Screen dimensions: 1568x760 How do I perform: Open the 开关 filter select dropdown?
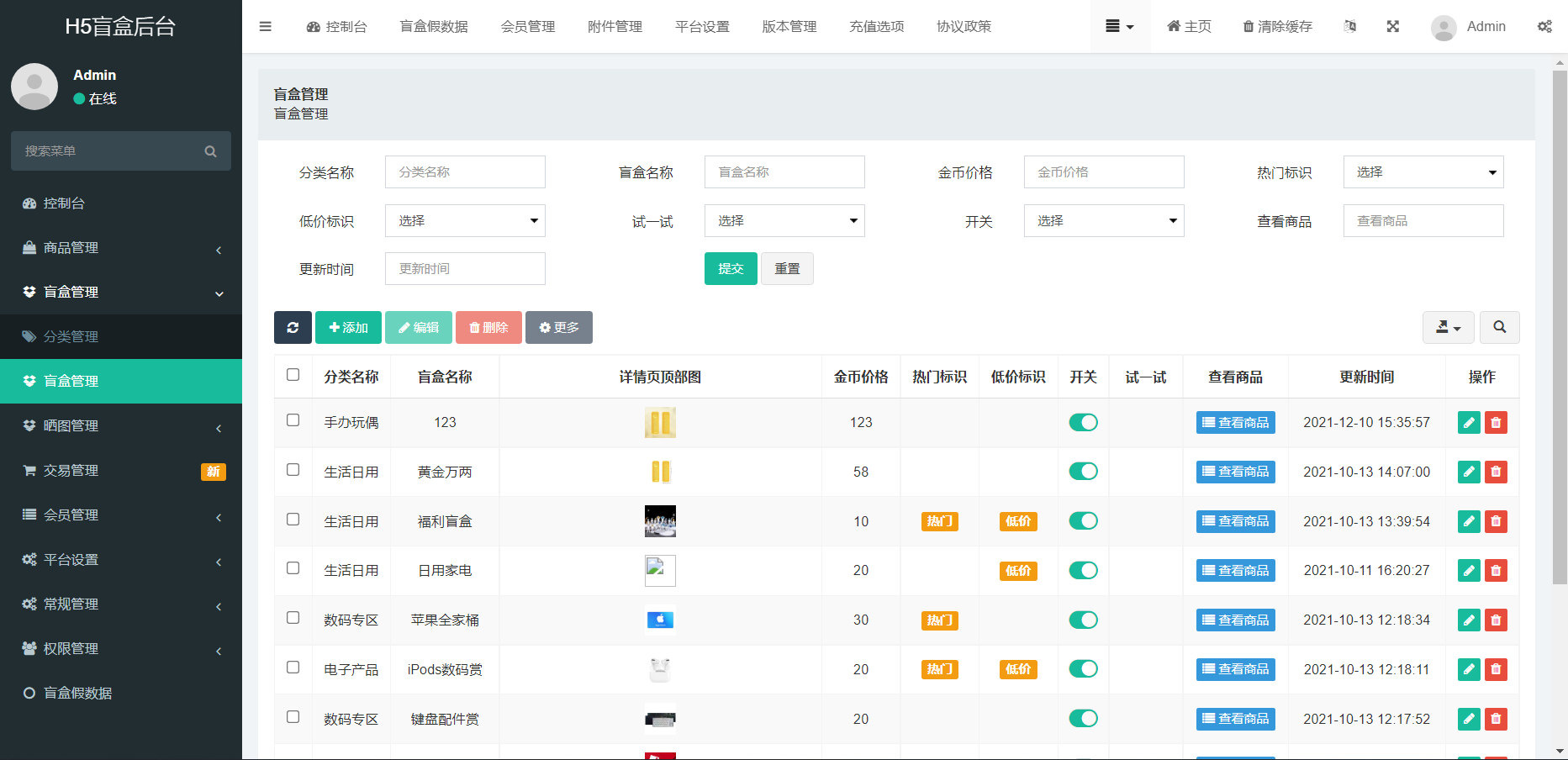[x=1104, y=221]
